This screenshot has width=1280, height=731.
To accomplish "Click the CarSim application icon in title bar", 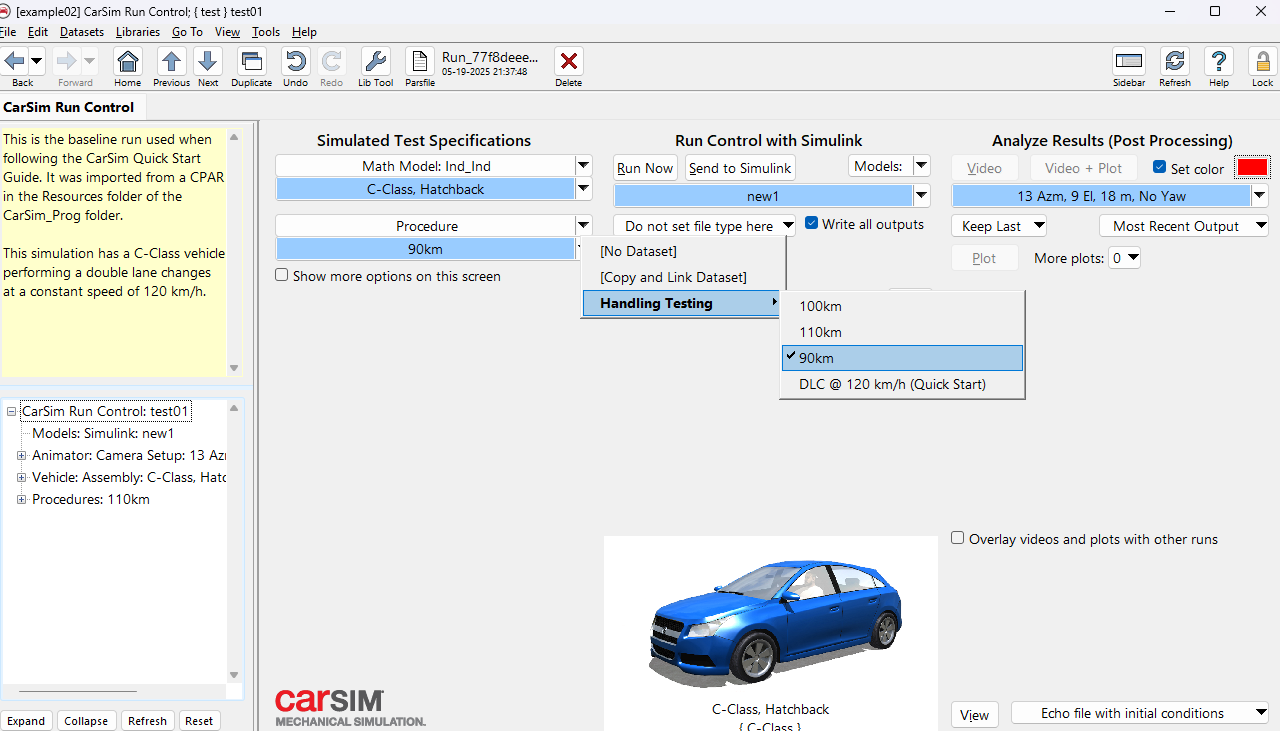I will pyautogui.click(x=6, y=11).
